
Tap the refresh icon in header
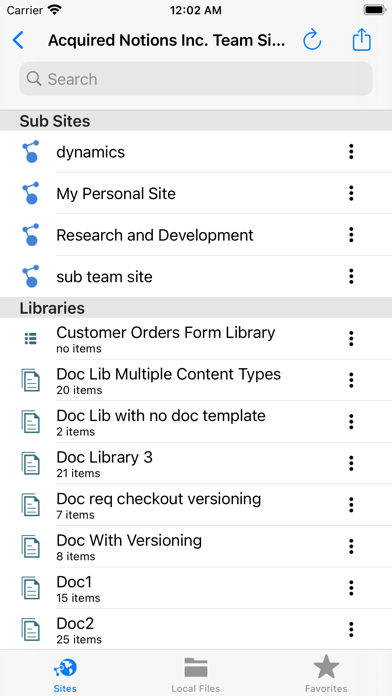(312, 40)
